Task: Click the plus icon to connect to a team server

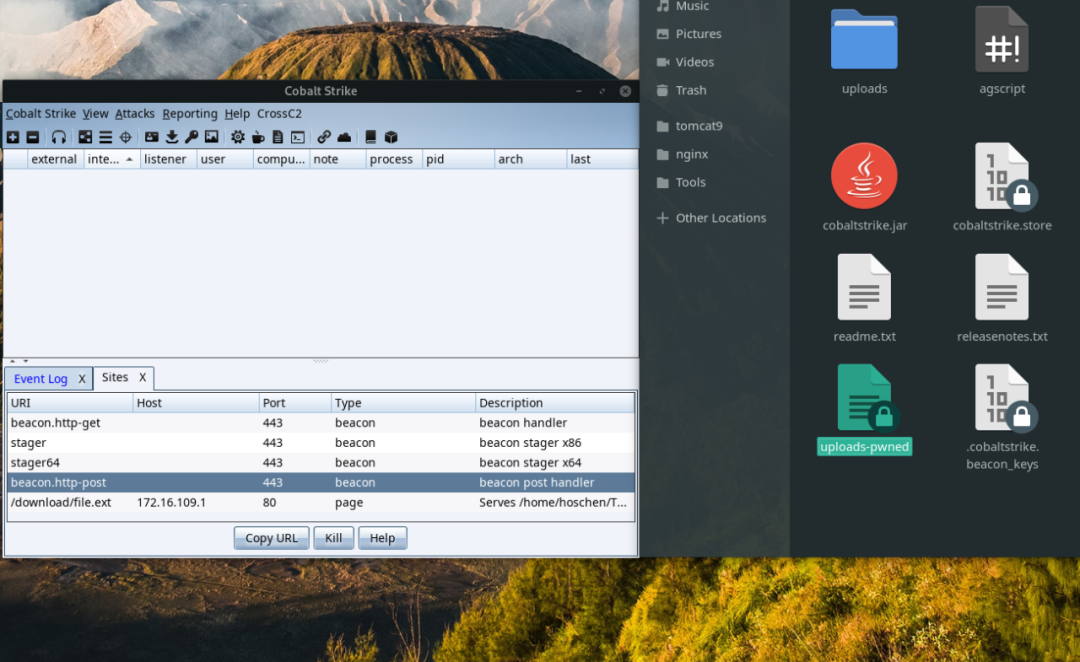Action: (13, 137)
